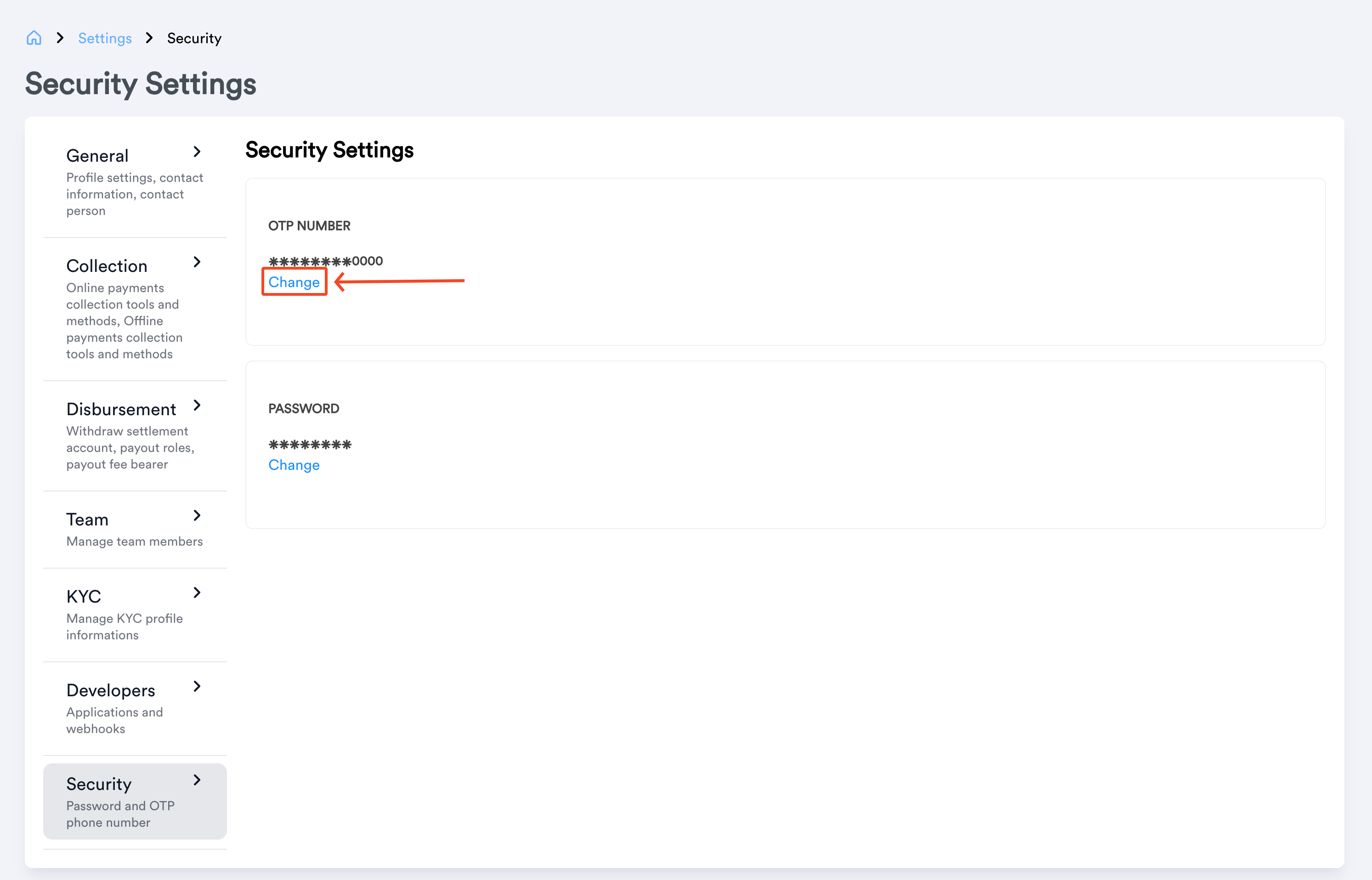
Task: Expand Disbursement section chevron
Action: [x=197, y=405]
